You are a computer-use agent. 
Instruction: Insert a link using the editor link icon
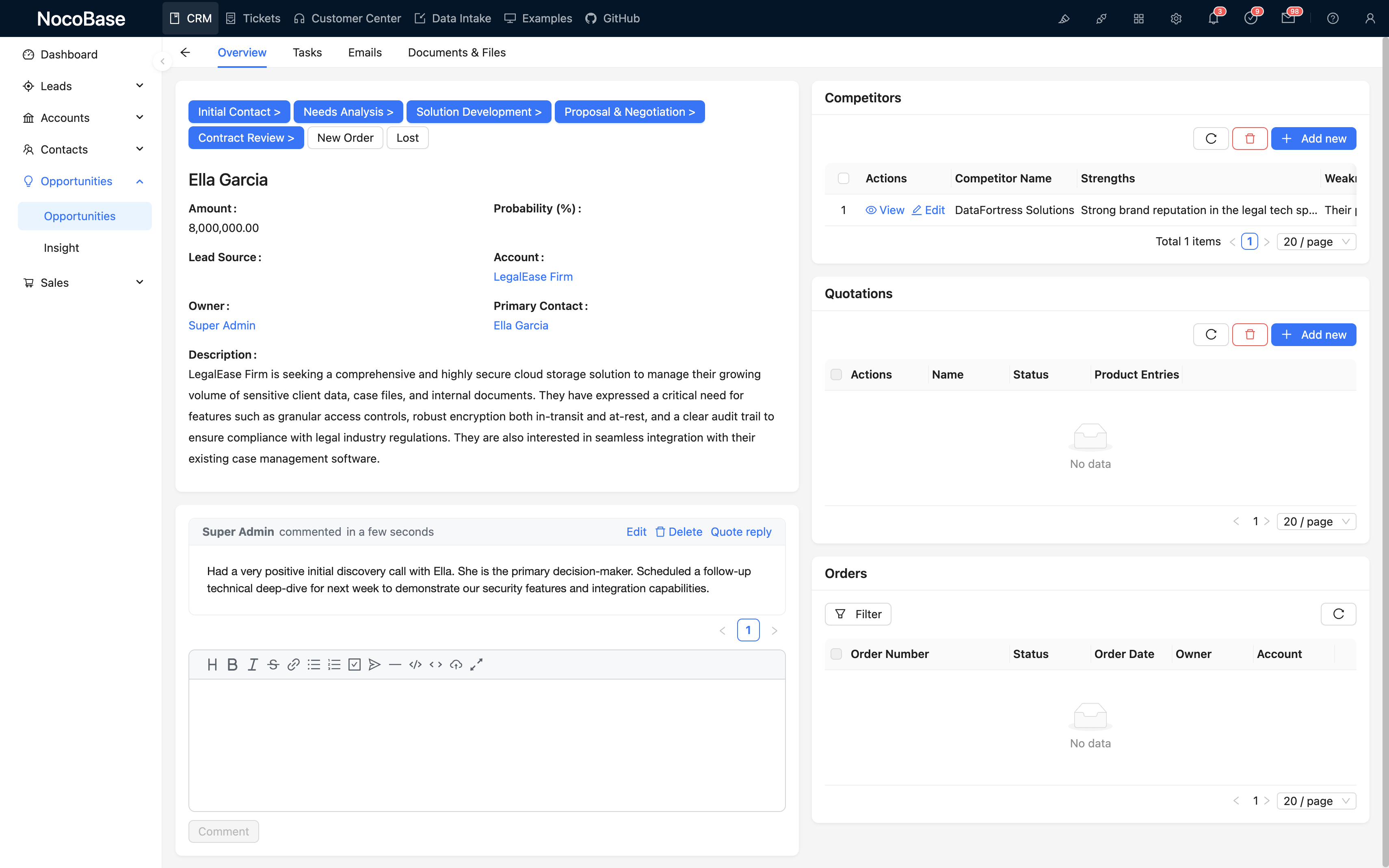click(293, 664)
